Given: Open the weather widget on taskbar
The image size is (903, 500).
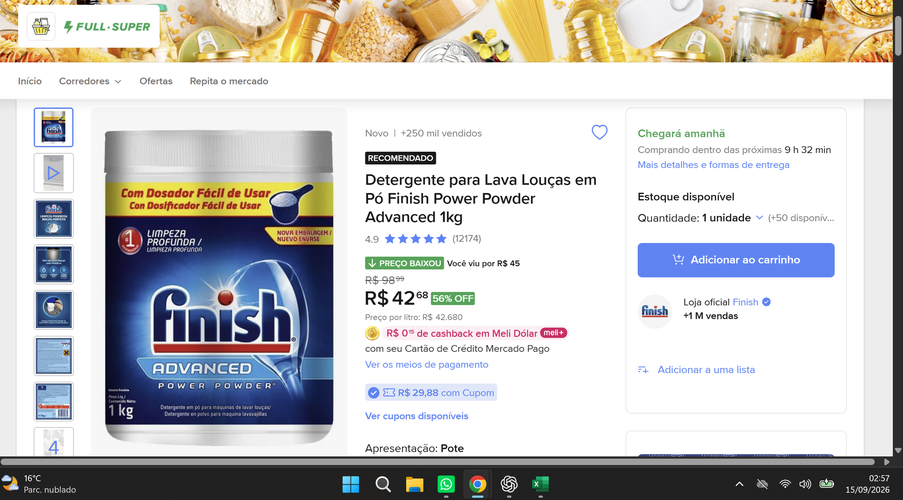Looking at the screenshot, I should [39, 484].
